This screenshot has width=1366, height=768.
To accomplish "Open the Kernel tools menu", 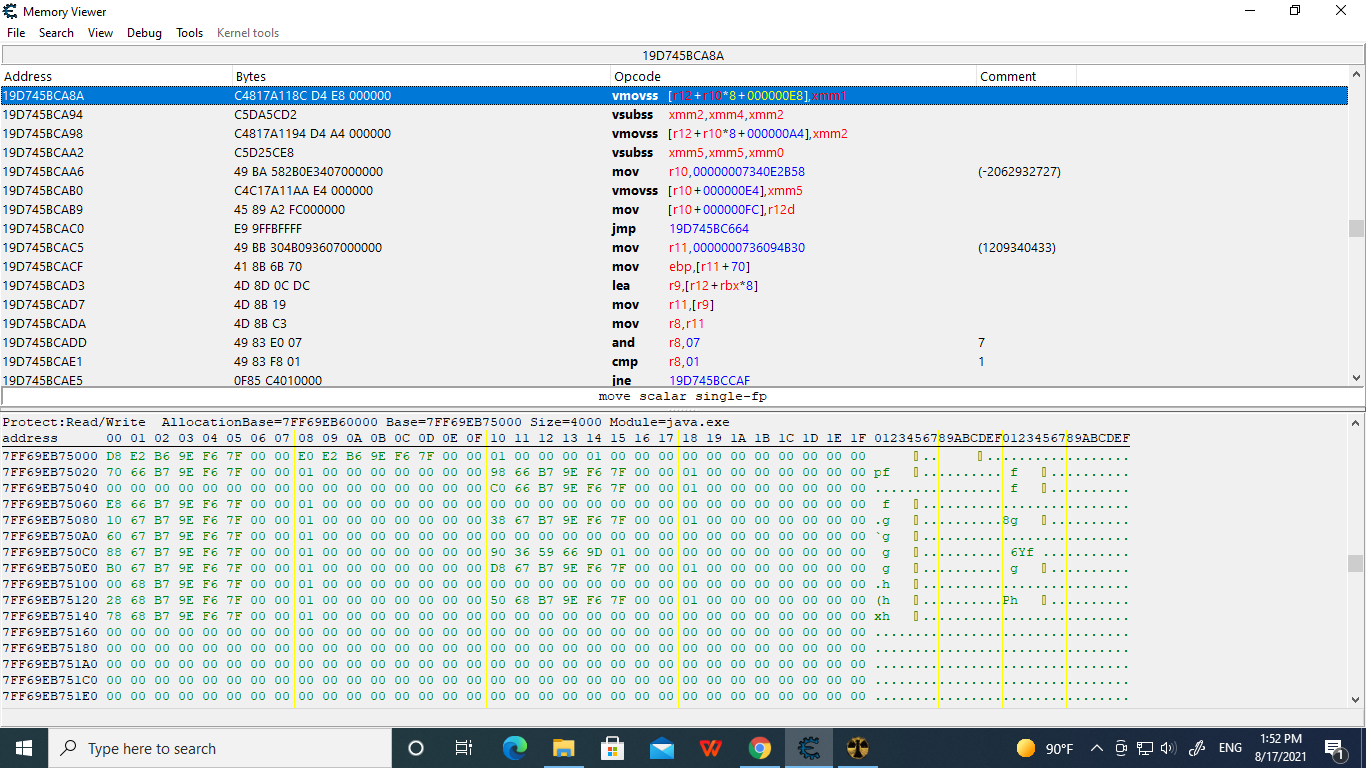I will (x=247, y=32).
